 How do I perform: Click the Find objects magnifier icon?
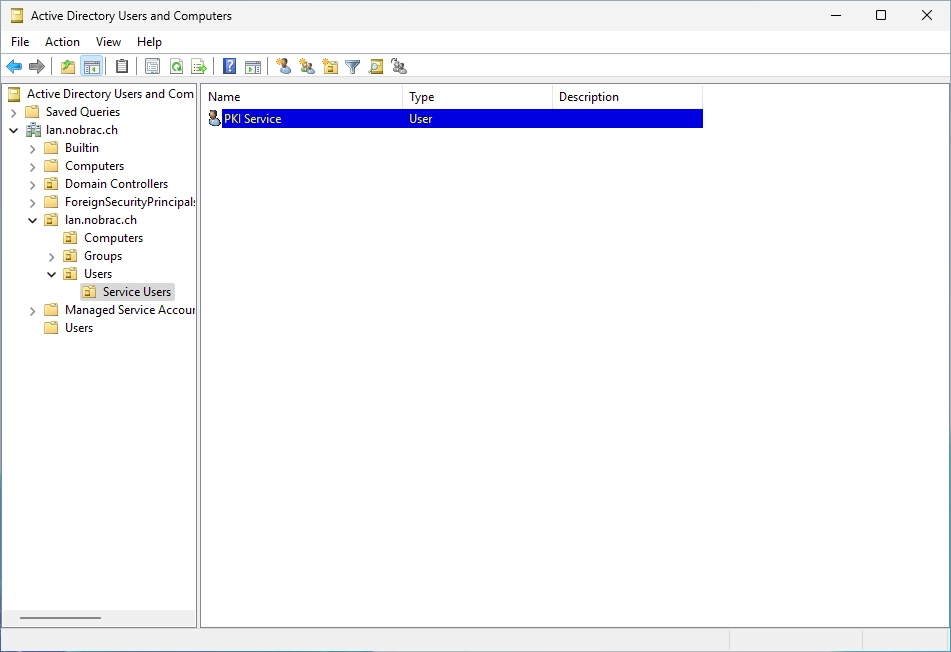376,67
